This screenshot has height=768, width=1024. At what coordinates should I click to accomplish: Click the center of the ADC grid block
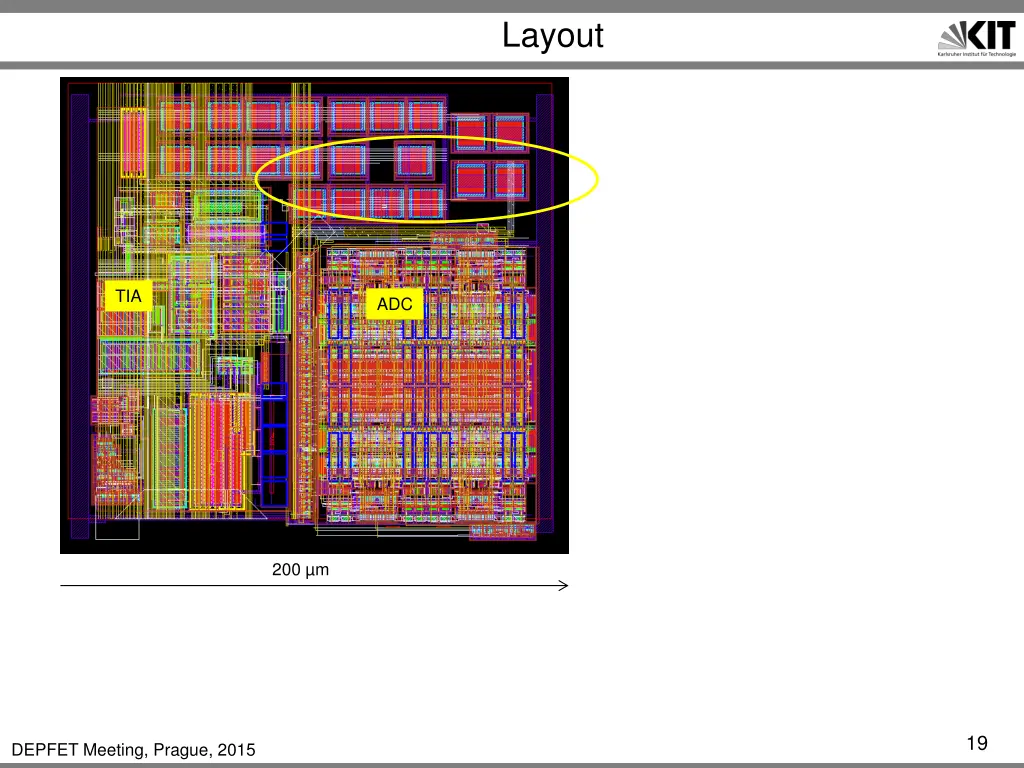(x=427, y=385)
